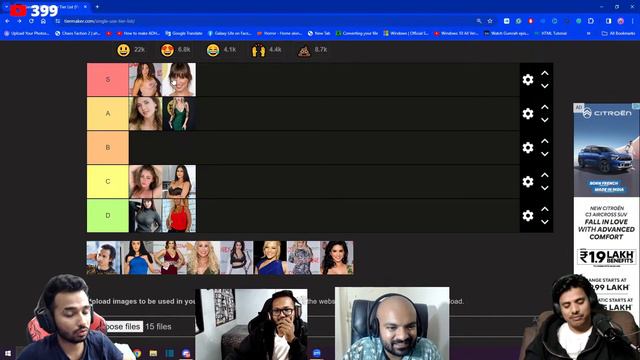Move B tier row down with chevron
This screenshot has width=640, height=360.
(x=544, y=154)
